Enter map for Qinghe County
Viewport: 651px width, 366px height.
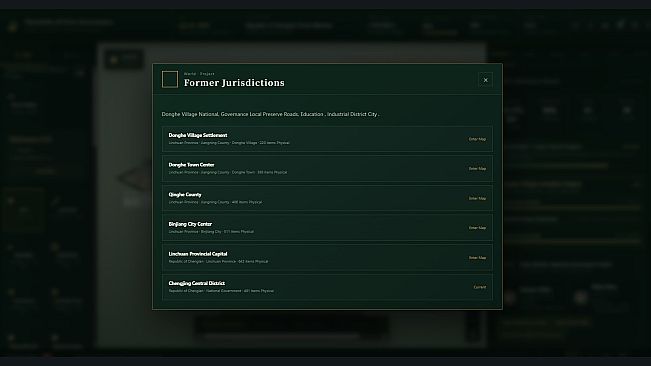(477, 198)
